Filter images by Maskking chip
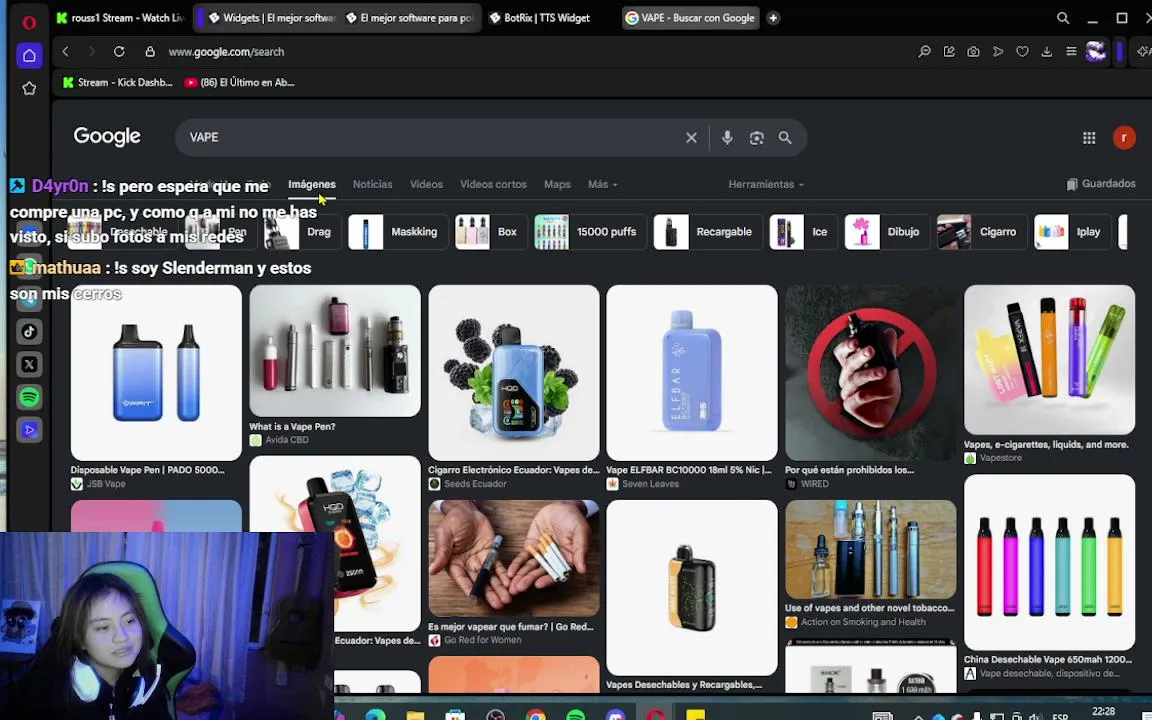This screenshot has width=1152, height=720. pyautogui.click(x=398, y=231)
